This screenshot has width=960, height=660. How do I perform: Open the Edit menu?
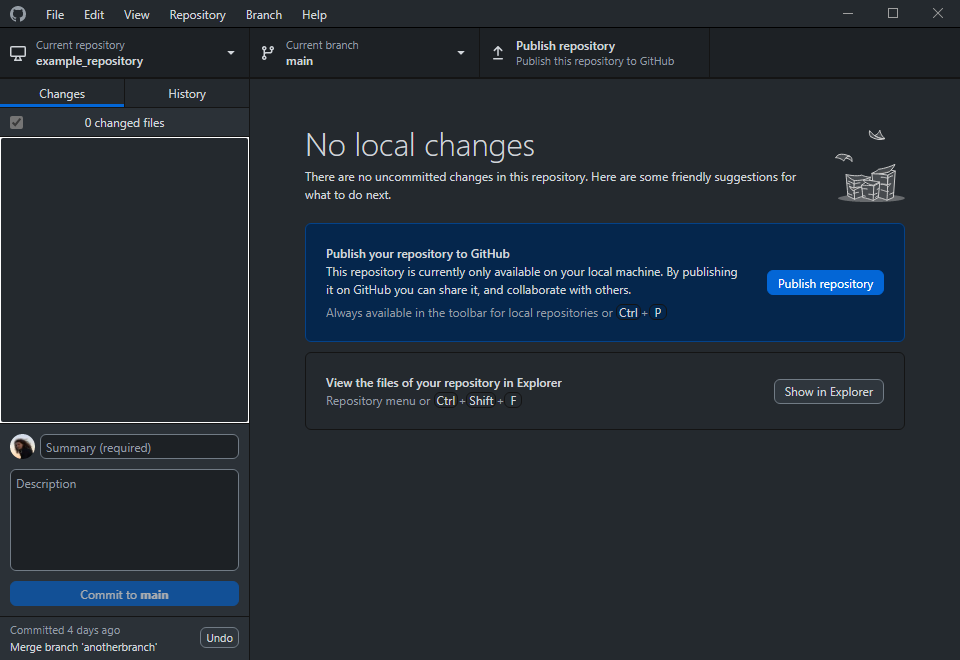click(94, 14)
